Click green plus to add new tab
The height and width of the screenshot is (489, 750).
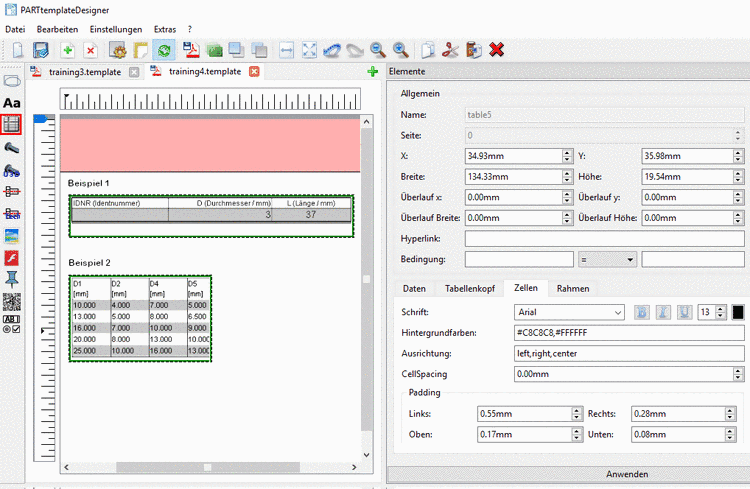click(373, 72)
